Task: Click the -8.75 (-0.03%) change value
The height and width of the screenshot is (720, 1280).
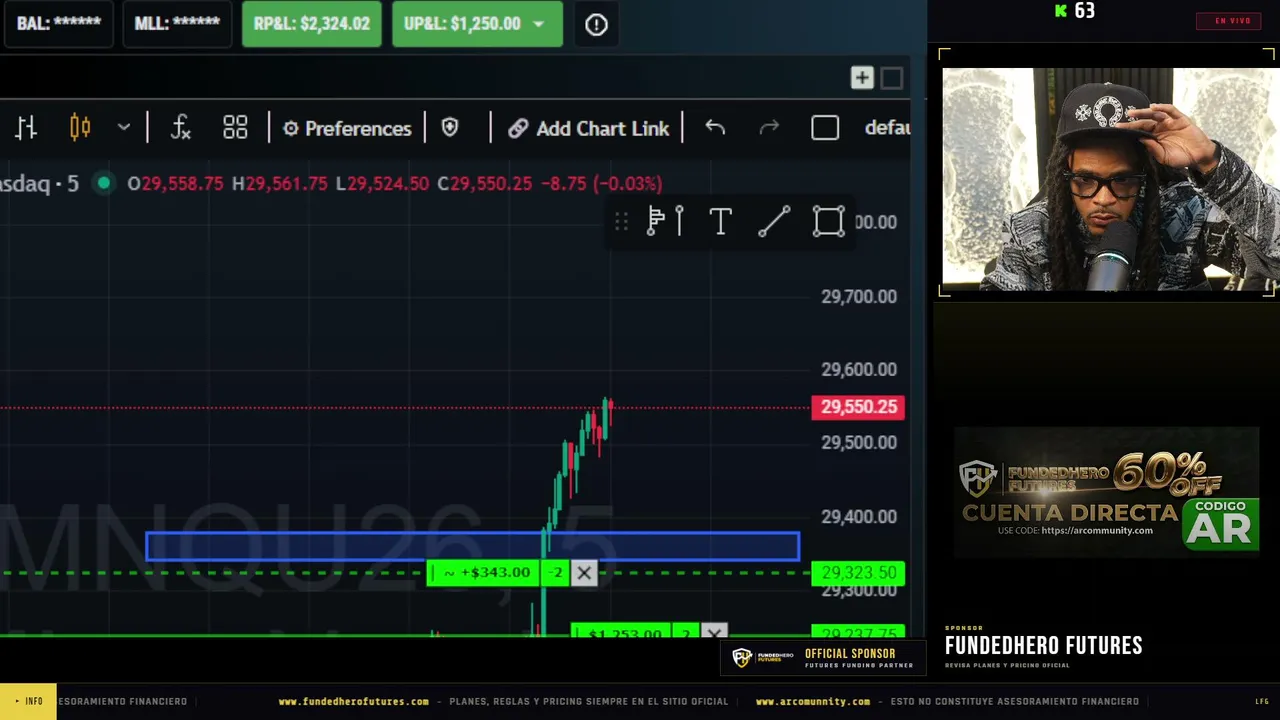Action: pos(601,184)
